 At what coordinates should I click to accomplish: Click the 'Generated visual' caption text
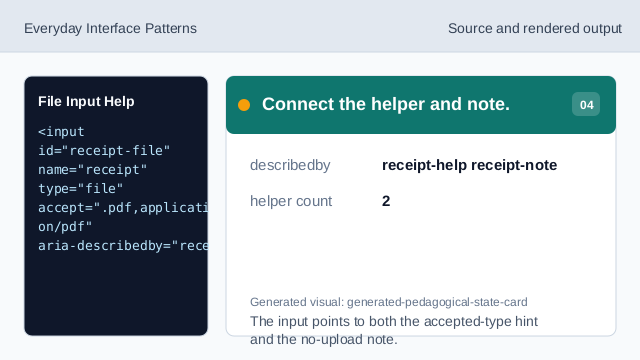[389, 302]
